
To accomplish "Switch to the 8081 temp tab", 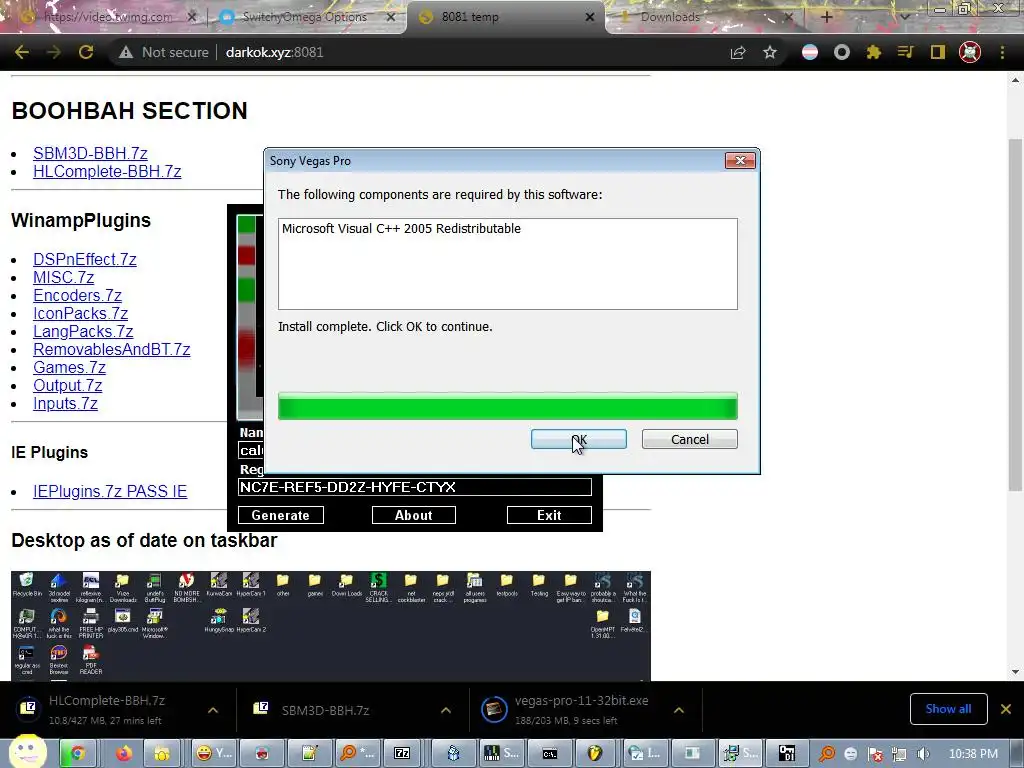I will coord(506,17).
